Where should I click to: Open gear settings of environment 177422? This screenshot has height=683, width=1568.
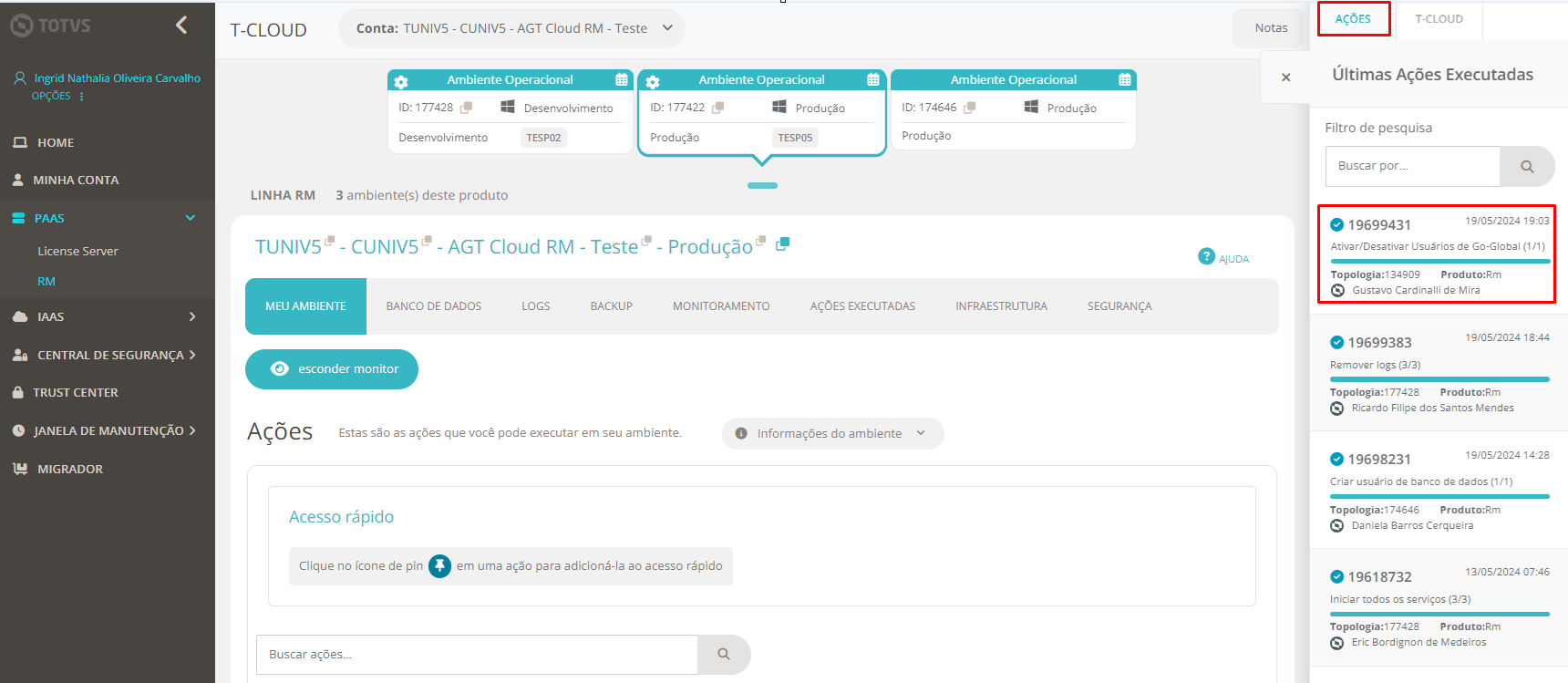click(653, 81)
